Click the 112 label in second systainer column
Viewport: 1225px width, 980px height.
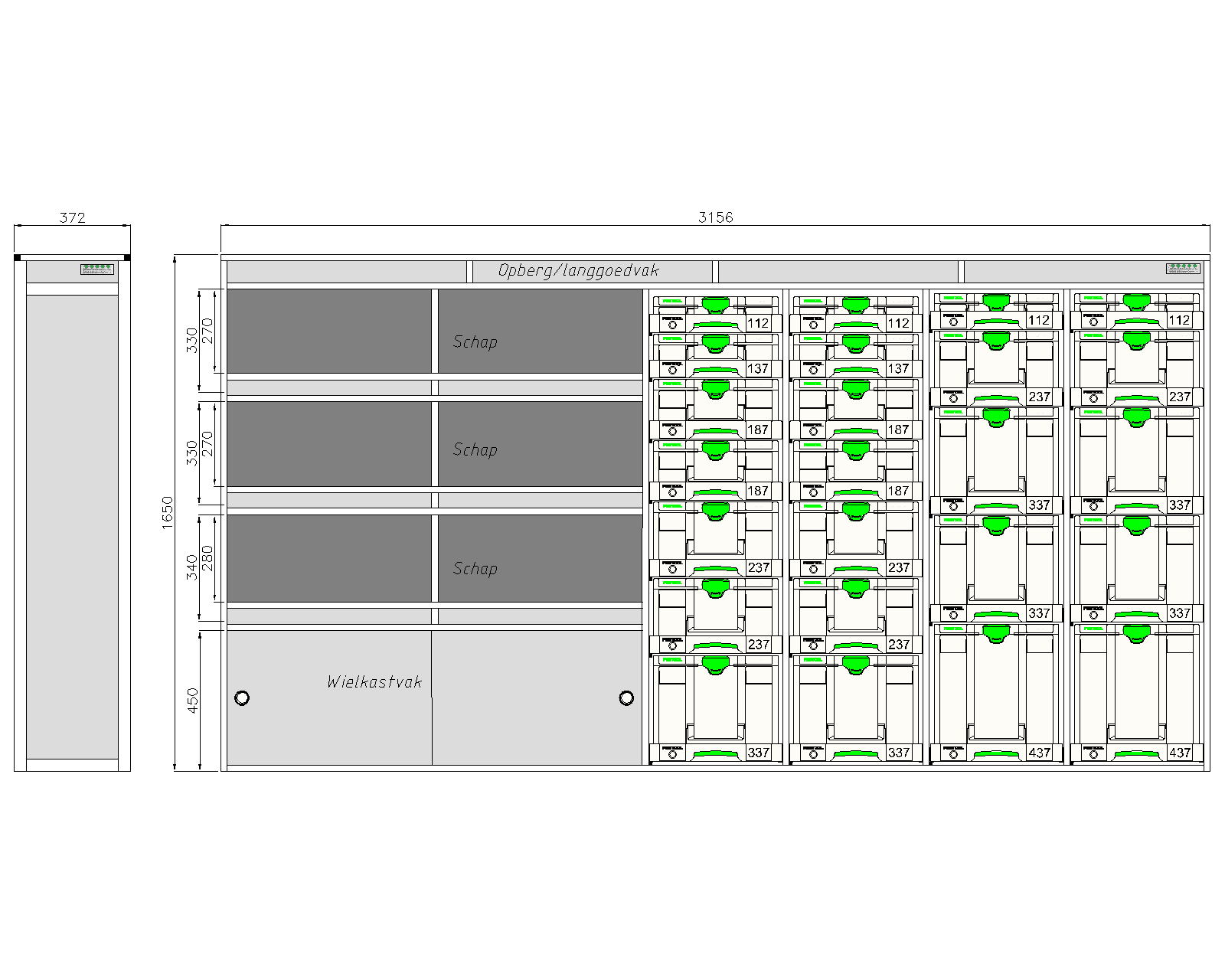pos(899,323)
